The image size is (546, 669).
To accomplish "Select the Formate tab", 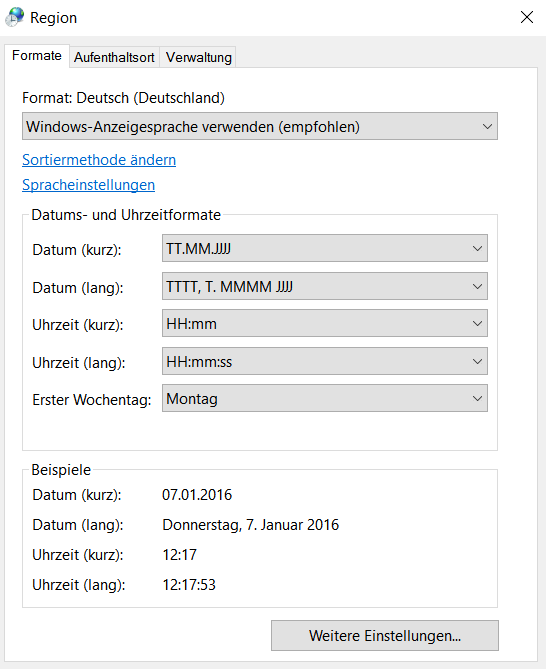I will 37,55.
